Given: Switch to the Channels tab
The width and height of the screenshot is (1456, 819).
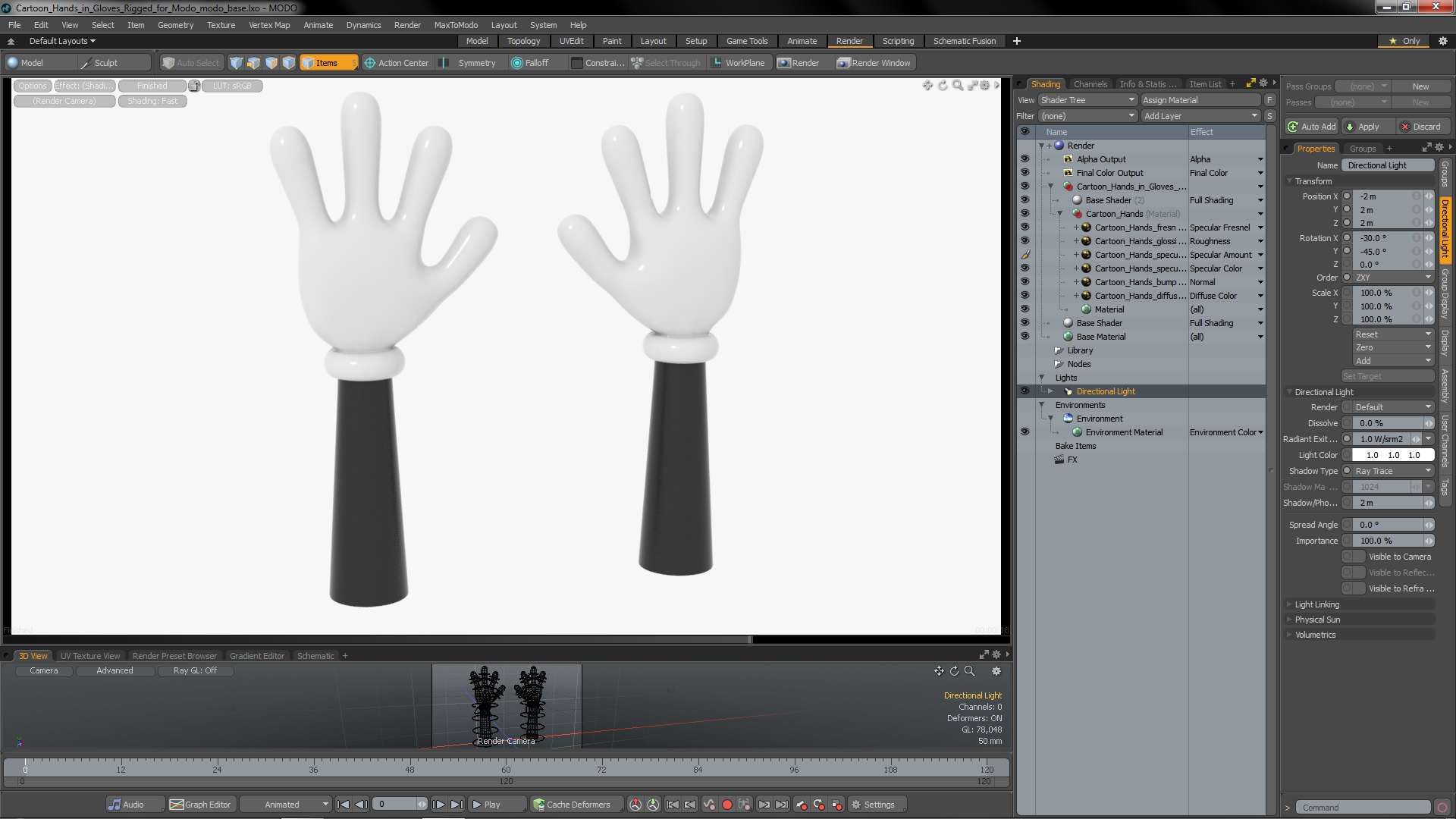Looking at the screenshot, I should coord(1090,84).
